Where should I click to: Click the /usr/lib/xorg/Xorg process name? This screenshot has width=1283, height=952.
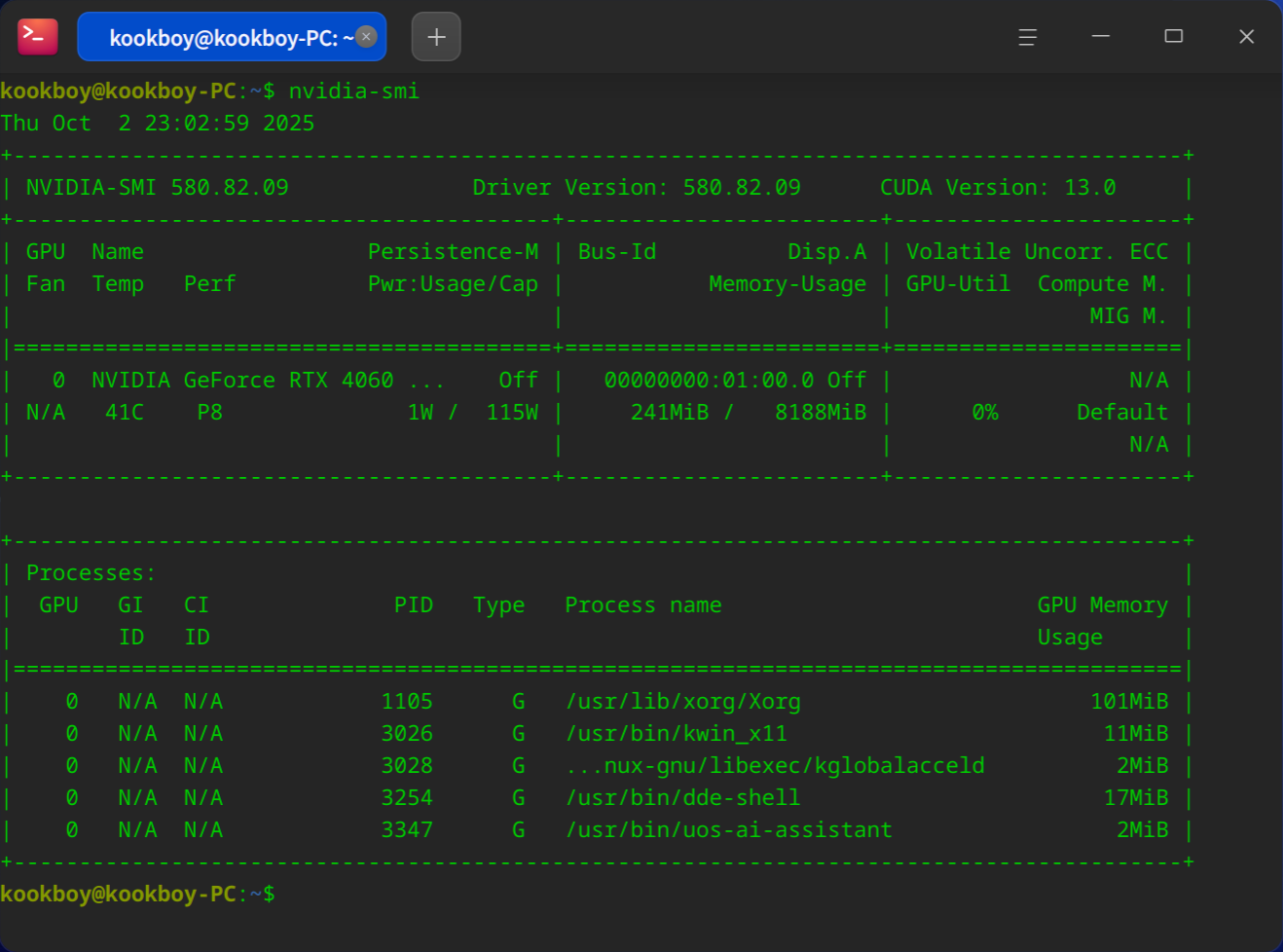(683, 702)
